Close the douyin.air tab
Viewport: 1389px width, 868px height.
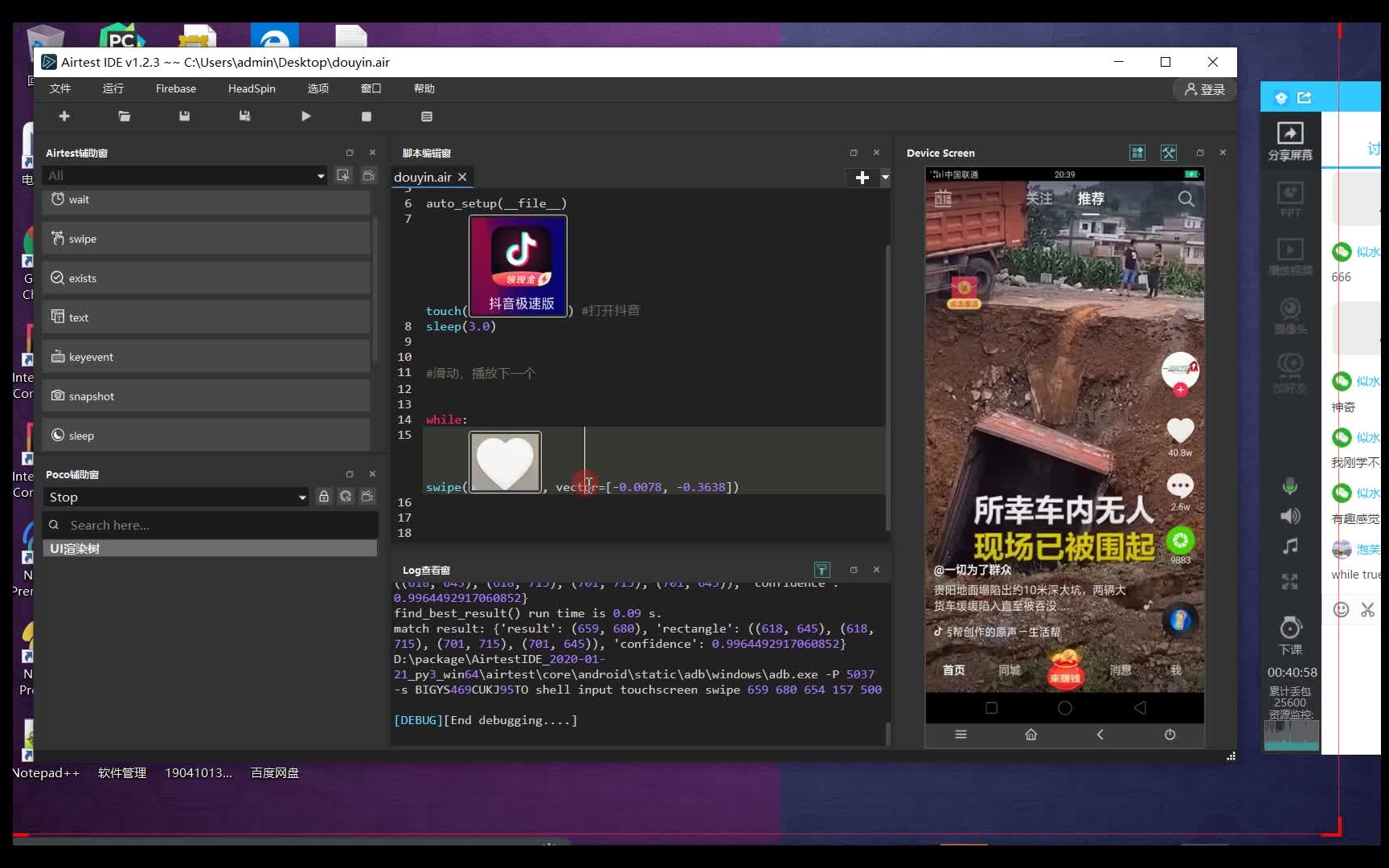[462, 177]
